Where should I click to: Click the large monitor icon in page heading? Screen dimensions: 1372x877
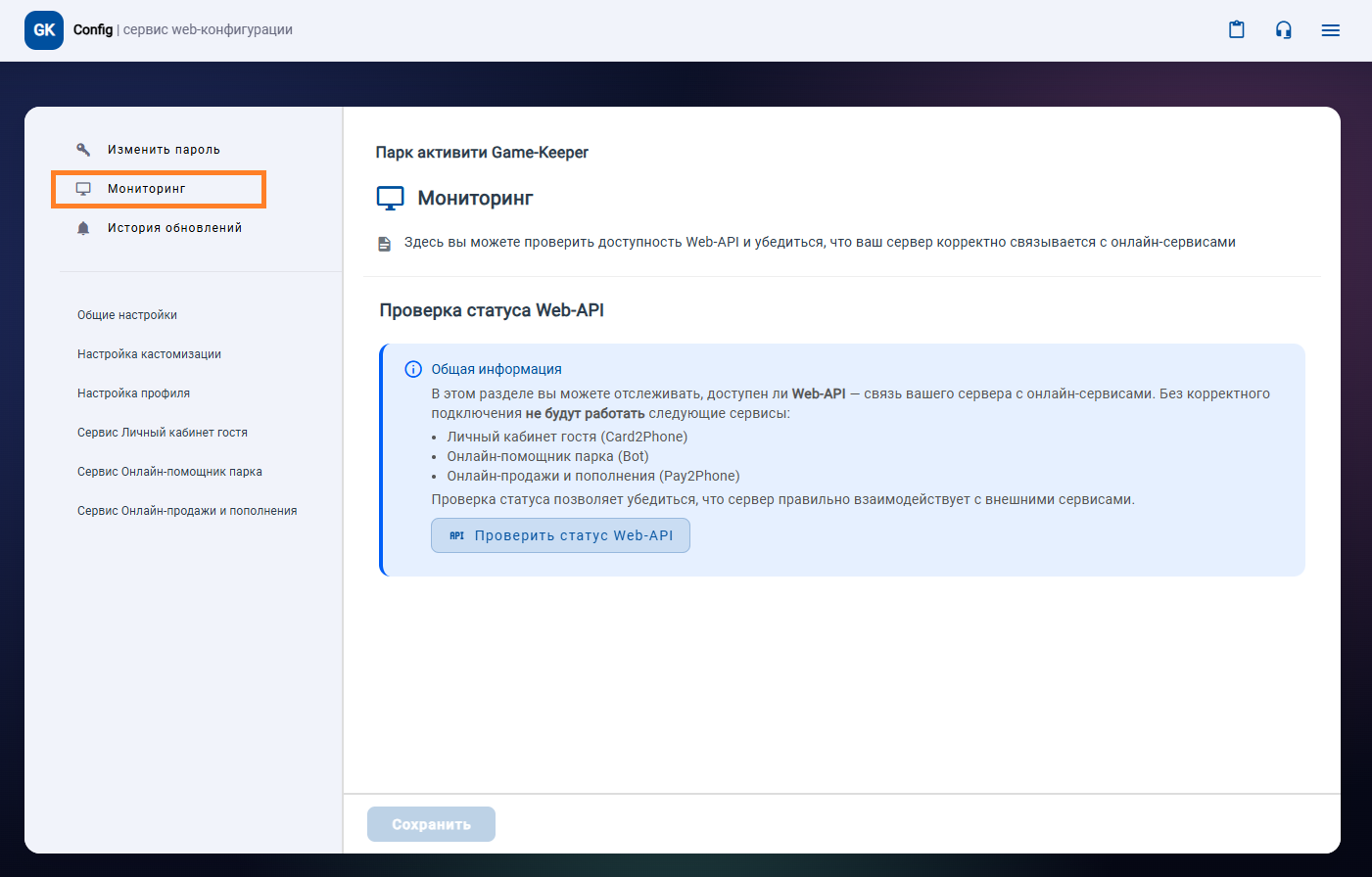[390, 199]
